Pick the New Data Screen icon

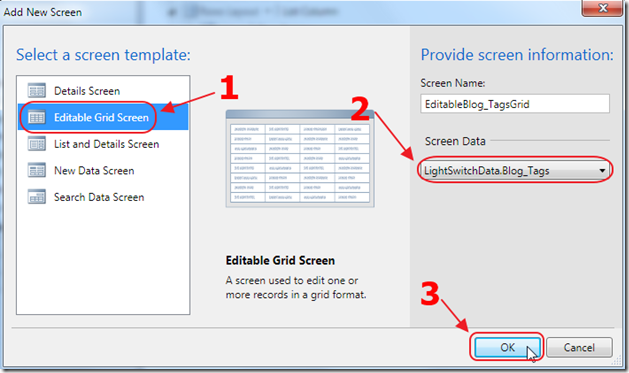pos(37,170)
